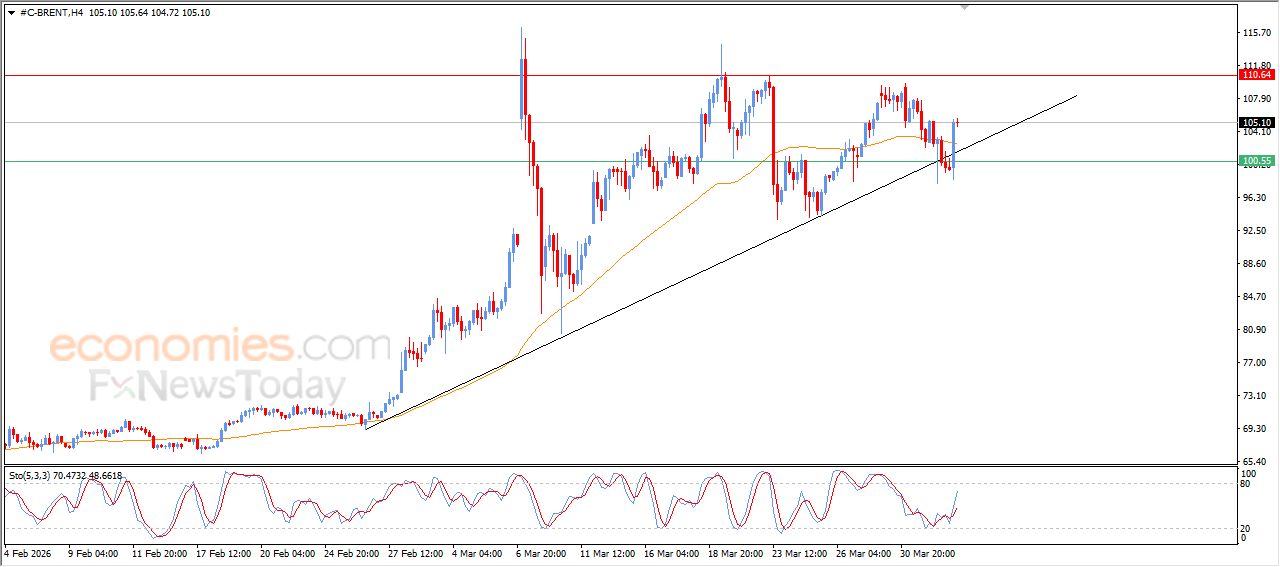
Task: Select the green 100.55 price label
Action: pos(1256,161)
